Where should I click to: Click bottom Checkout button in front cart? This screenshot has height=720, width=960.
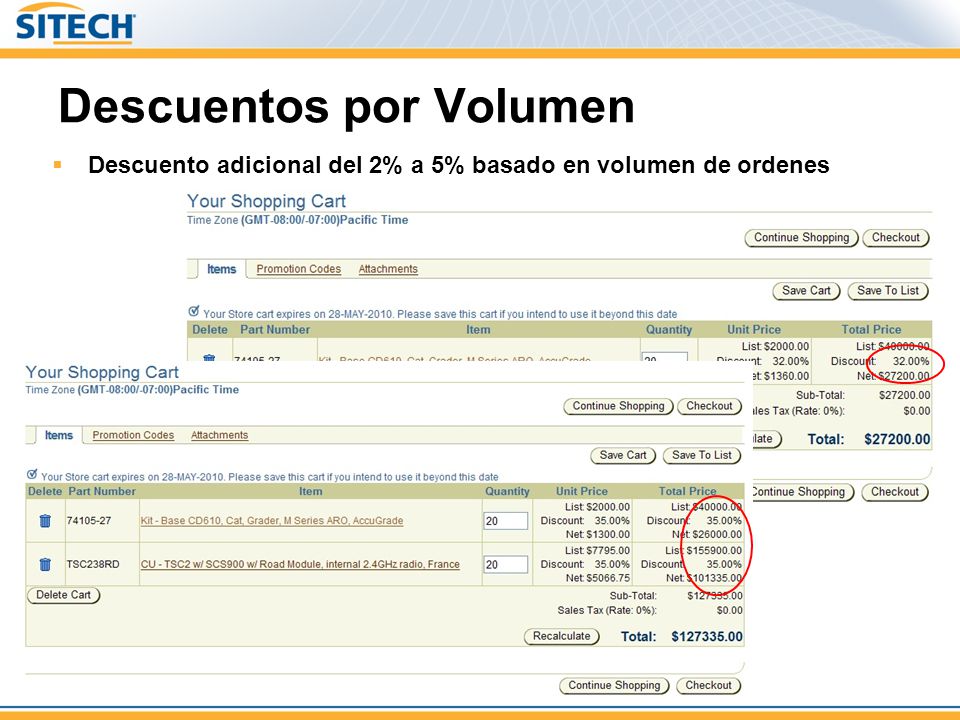[x=708, y=686]
